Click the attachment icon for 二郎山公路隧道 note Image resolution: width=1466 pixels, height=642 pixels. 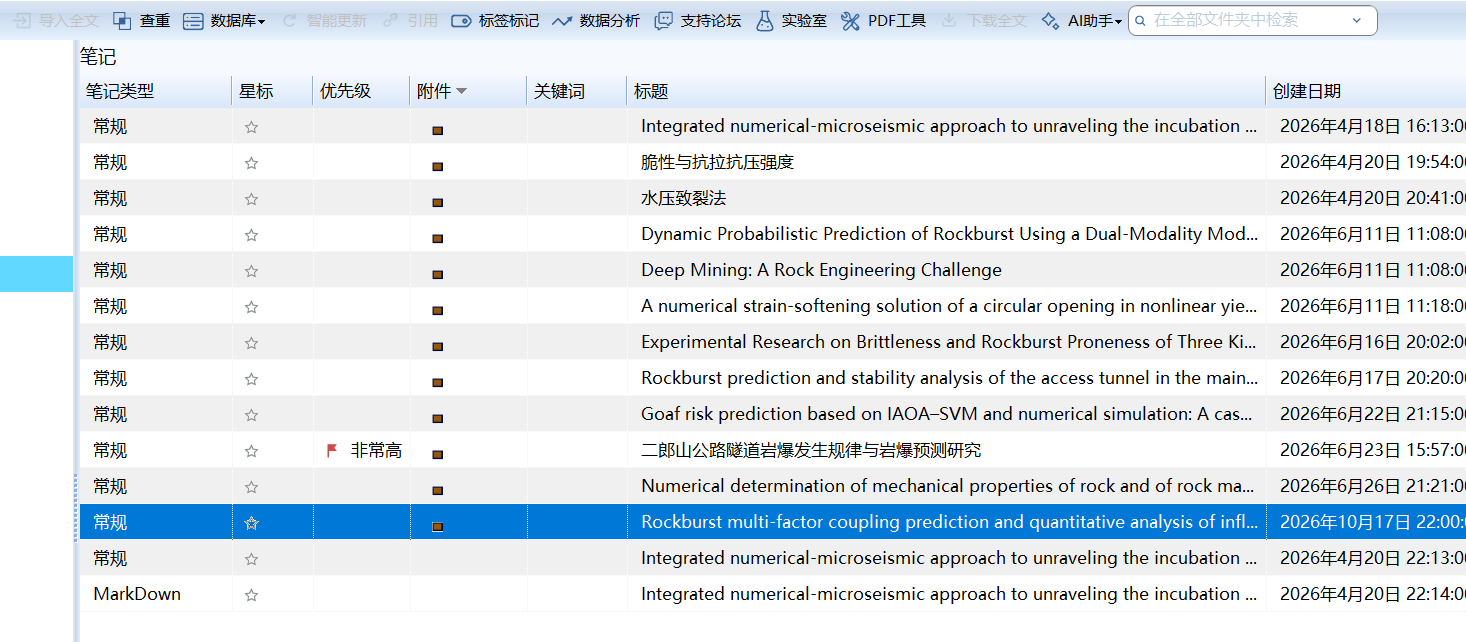[437, 454]
